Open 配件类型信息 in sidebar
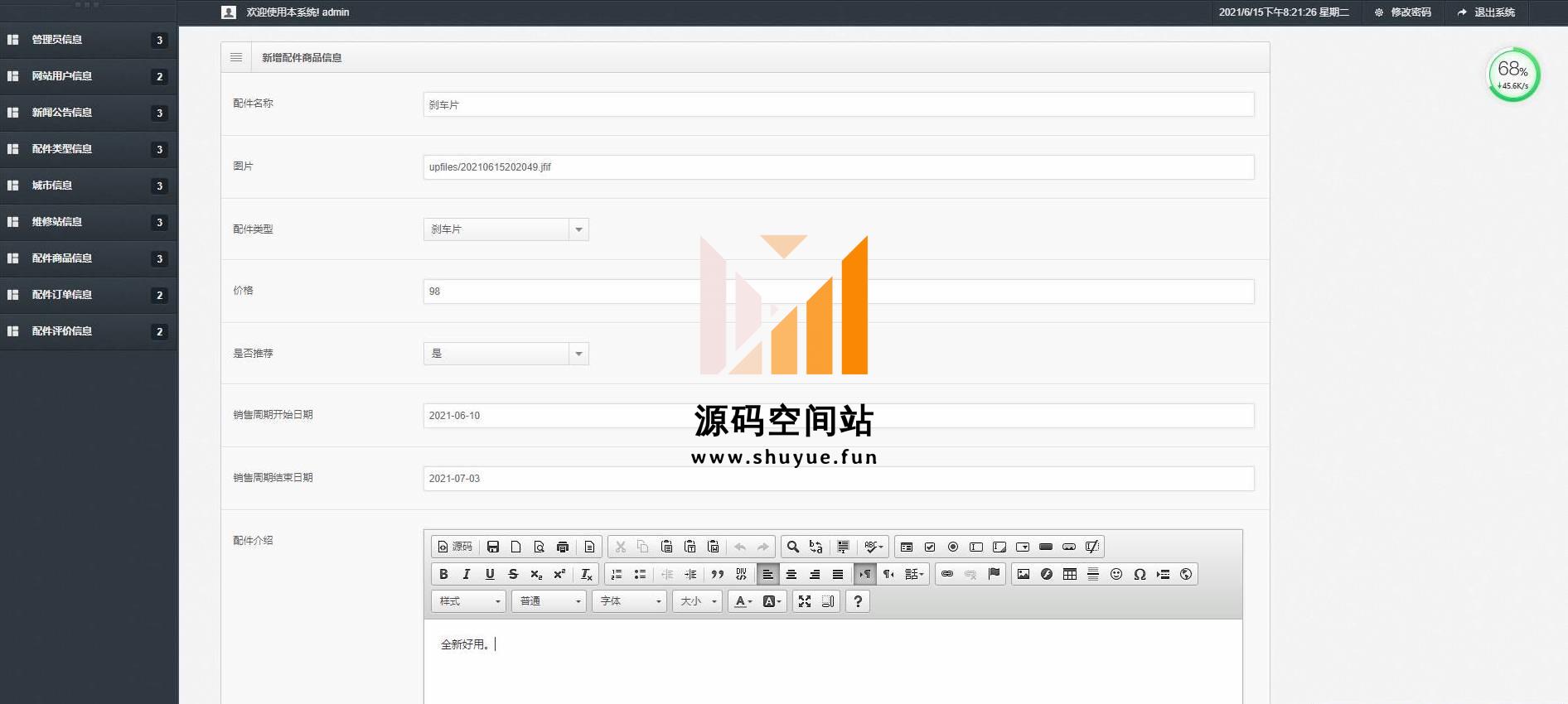1568x704 pixels. [x=89, y=149]
